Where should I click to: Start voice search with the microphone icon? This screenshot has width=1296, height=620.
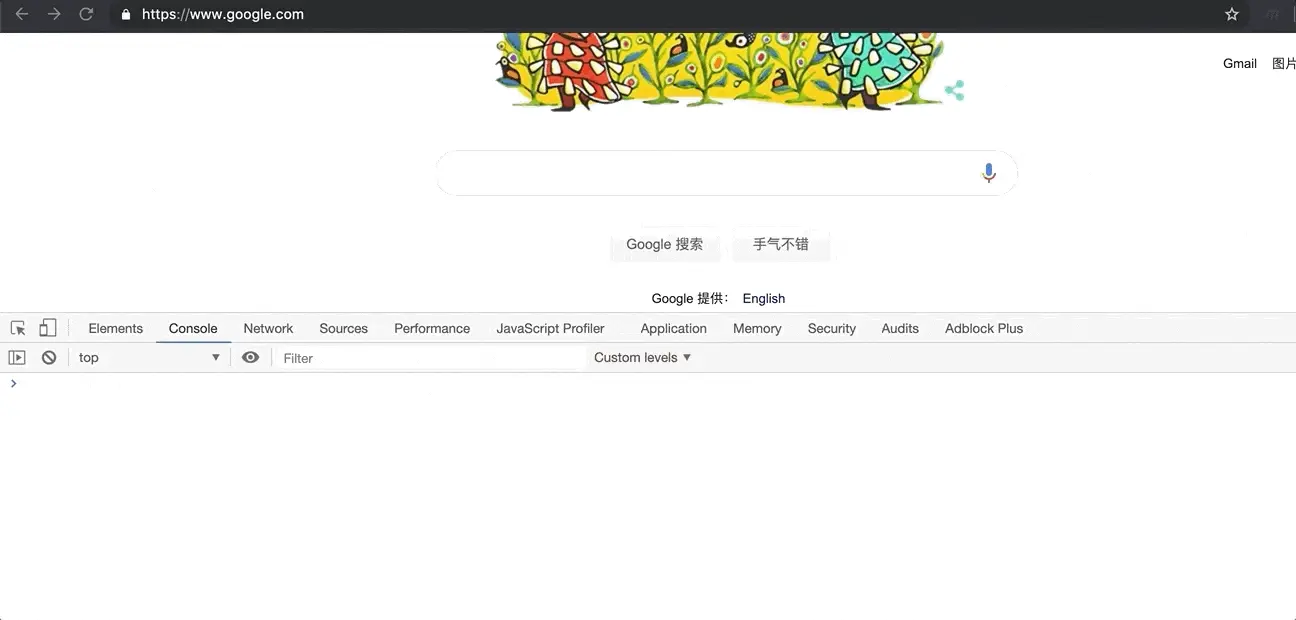pos(988,173)
